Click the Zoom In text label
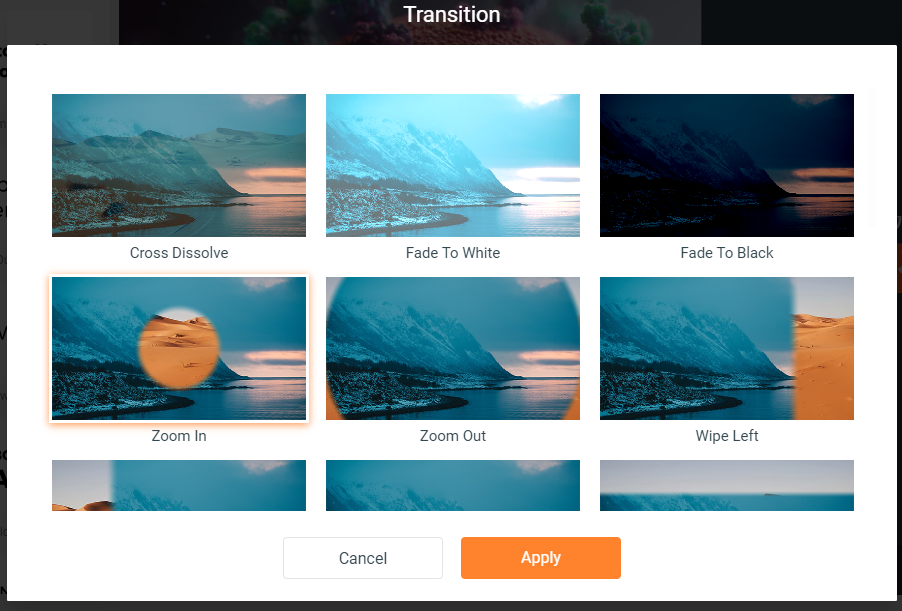 pos(179,436)
